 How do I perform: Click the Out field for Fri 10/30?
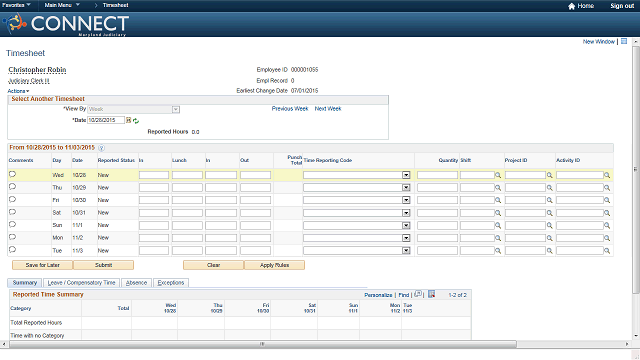(255, 200)
